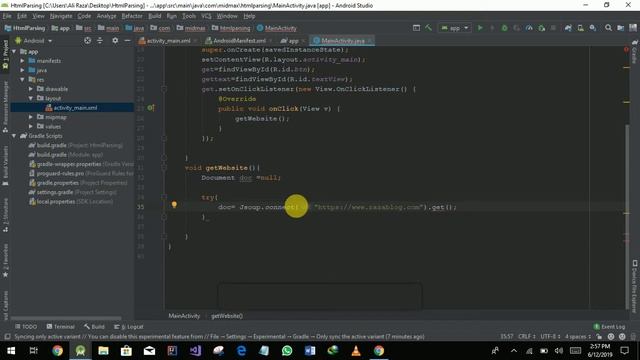Open the Build menu

pos(155,16)
